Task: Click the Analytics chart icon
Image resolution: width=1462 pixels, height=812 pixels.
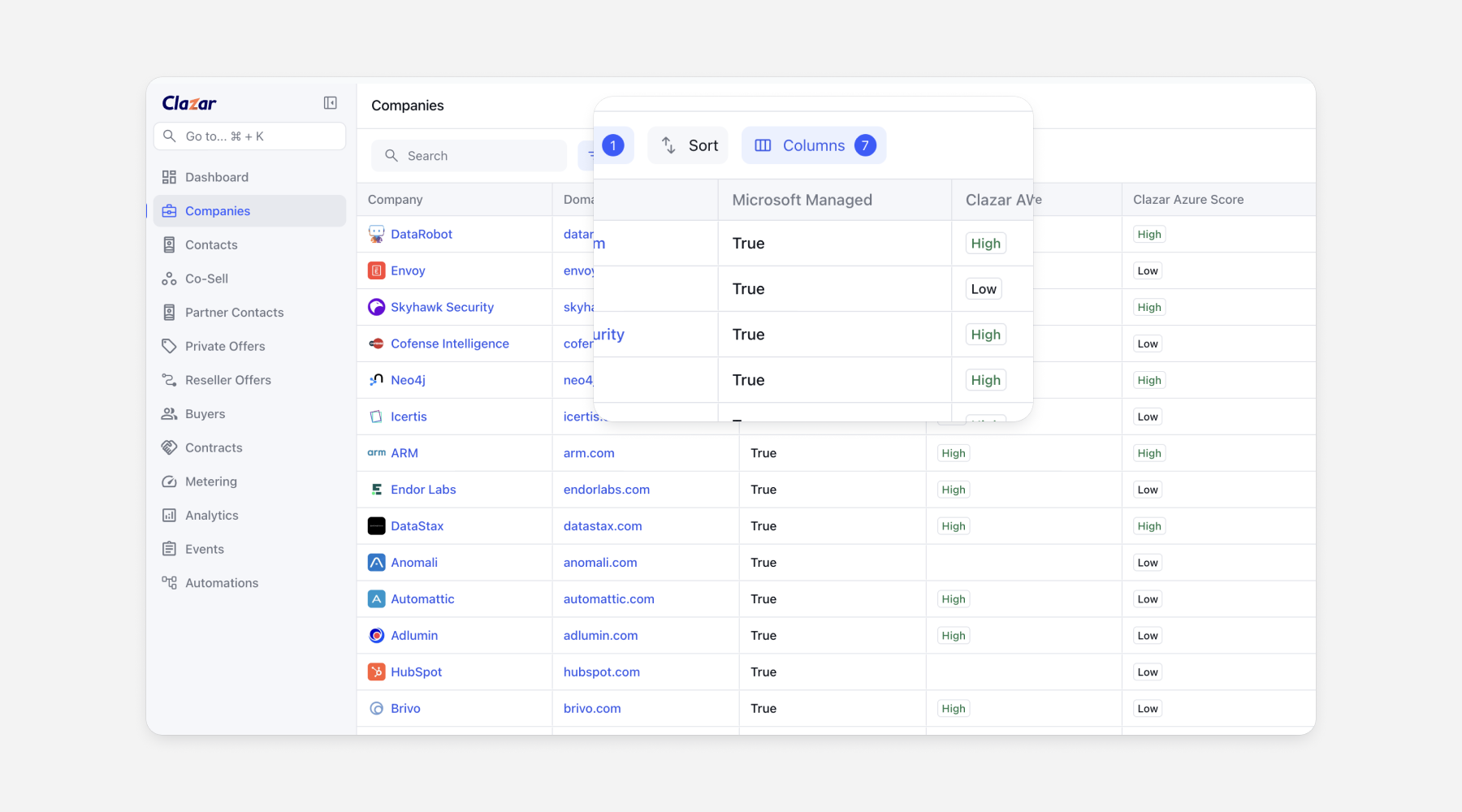Action: click(x=169, y=516)
